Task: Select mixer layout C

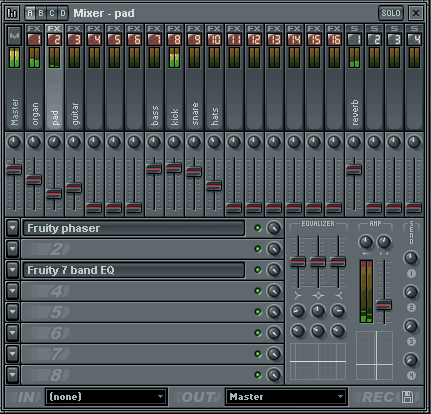Action: pos(52,13)
